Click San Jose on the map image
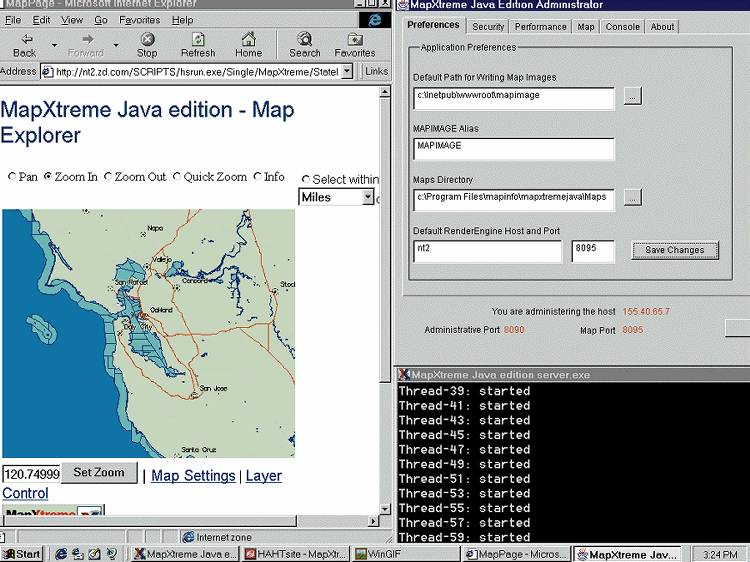 click(x=213, y=388)
